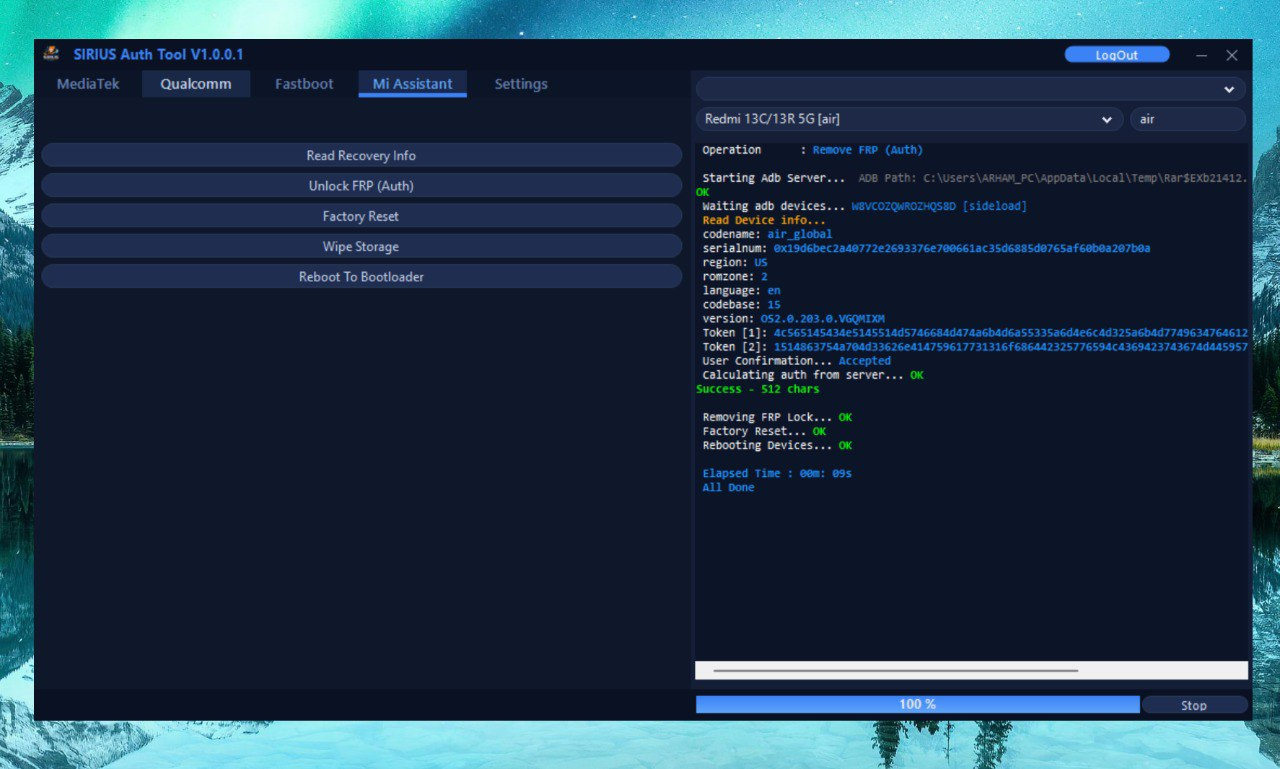Open the Fastboot tab
1280x769 pixels.
304,84
